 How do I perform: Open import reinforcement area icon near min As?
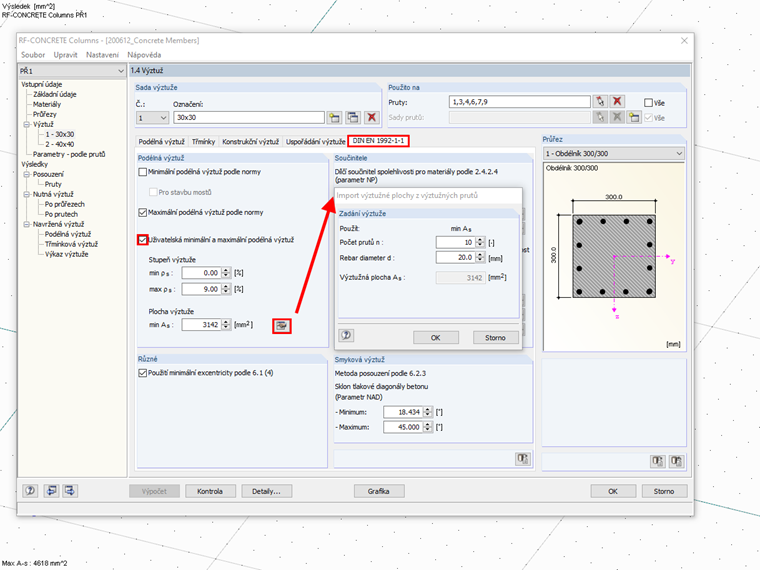pyautogui.click(x=282, y=326)
